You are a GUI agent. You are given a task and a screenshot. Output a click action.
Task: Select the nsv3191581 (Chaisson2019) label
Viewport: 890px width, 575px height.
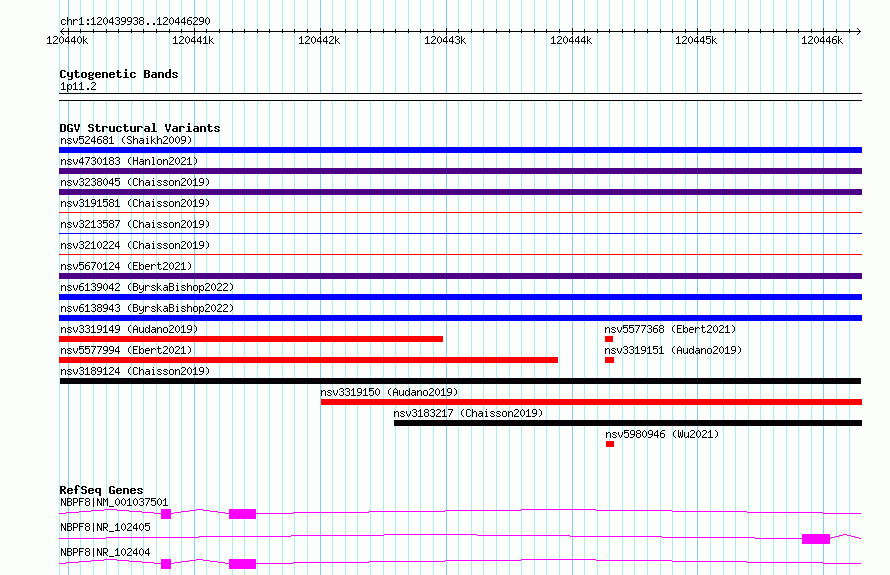(135, 203)
